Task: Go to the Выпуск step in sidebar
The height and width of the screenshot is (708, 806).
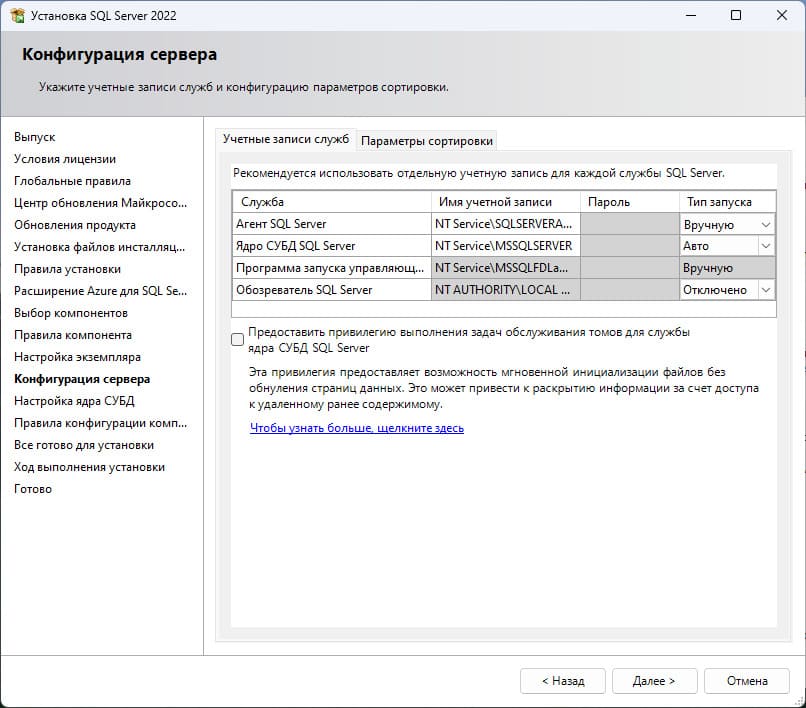Action: pyautogui.click(x=34, y=137)
